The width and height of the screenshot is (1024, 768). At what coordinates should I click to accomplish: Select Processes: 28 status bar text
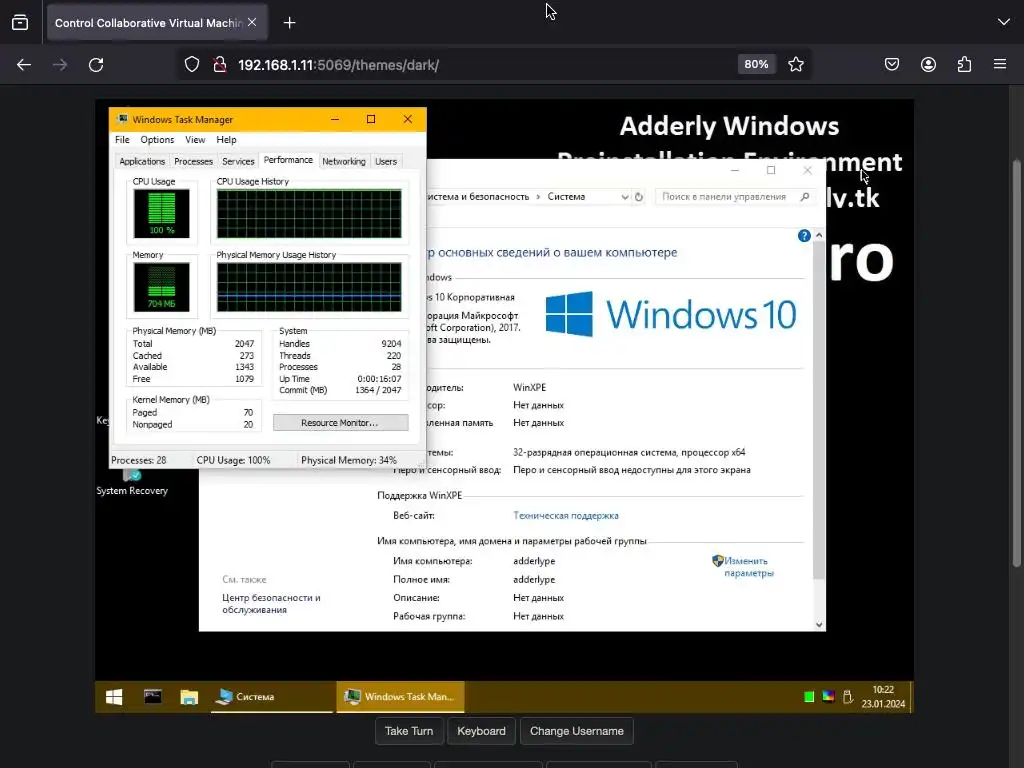coord(138,460)
